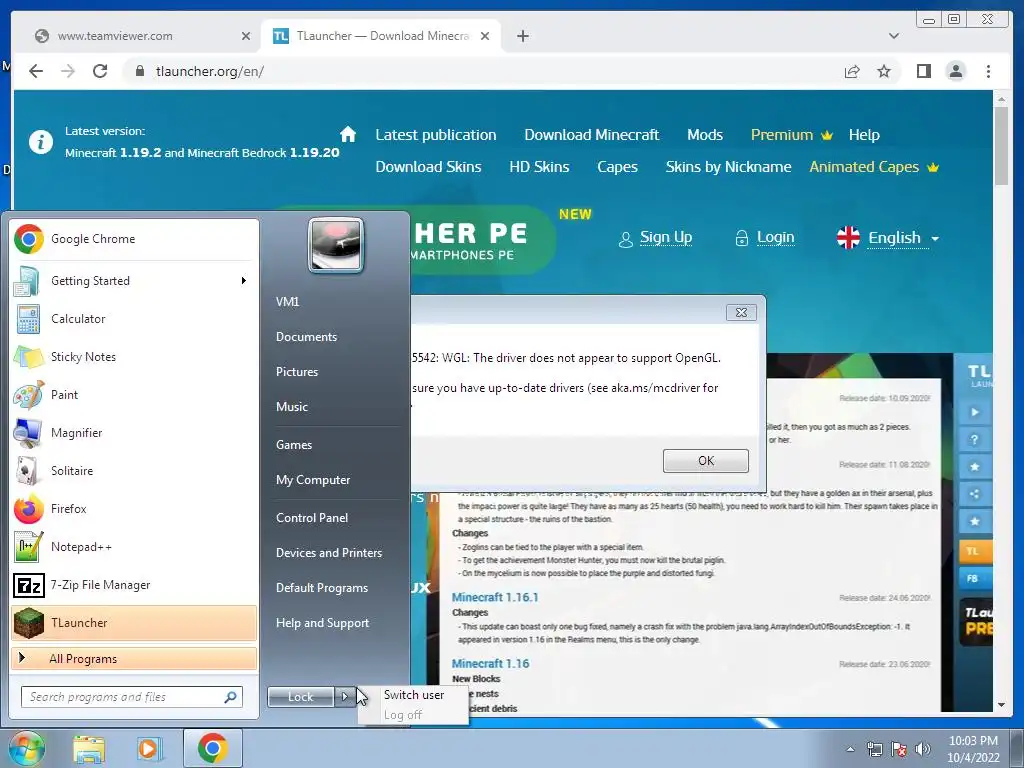Share this page icon in Chrome
The width and height of the screenshot is (1024, 768).
pos(852,71)
